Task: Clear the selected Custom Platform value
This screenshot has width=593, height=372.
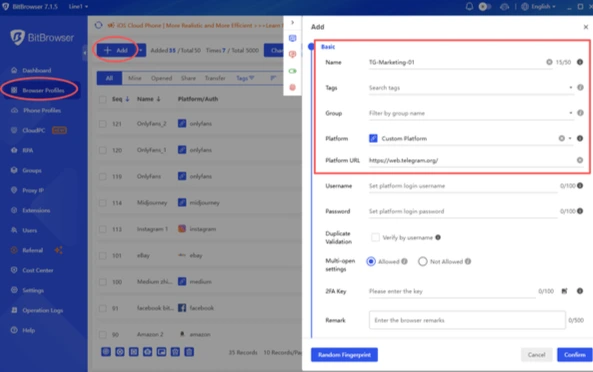Action: coord(562,138)
